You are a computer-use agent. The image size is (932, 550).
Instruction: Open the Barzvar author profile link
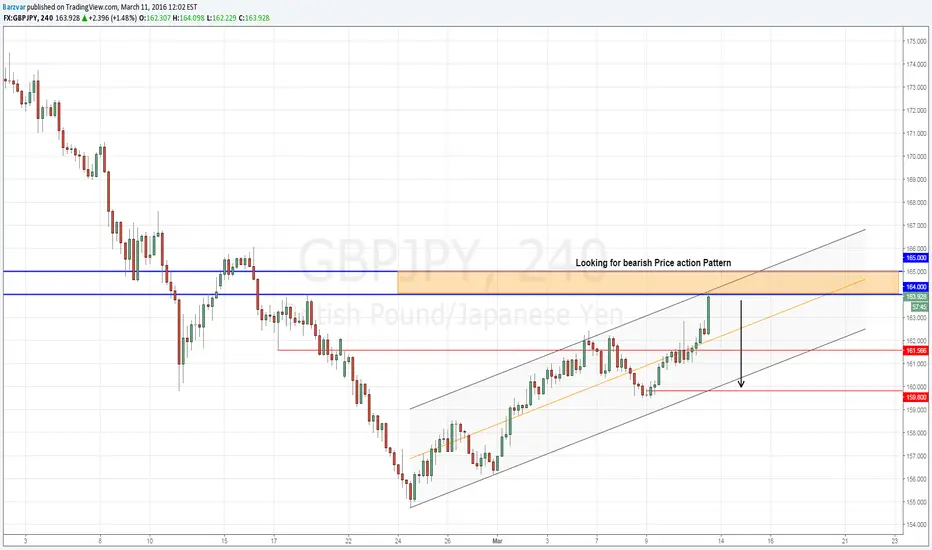tap(14, 7)
